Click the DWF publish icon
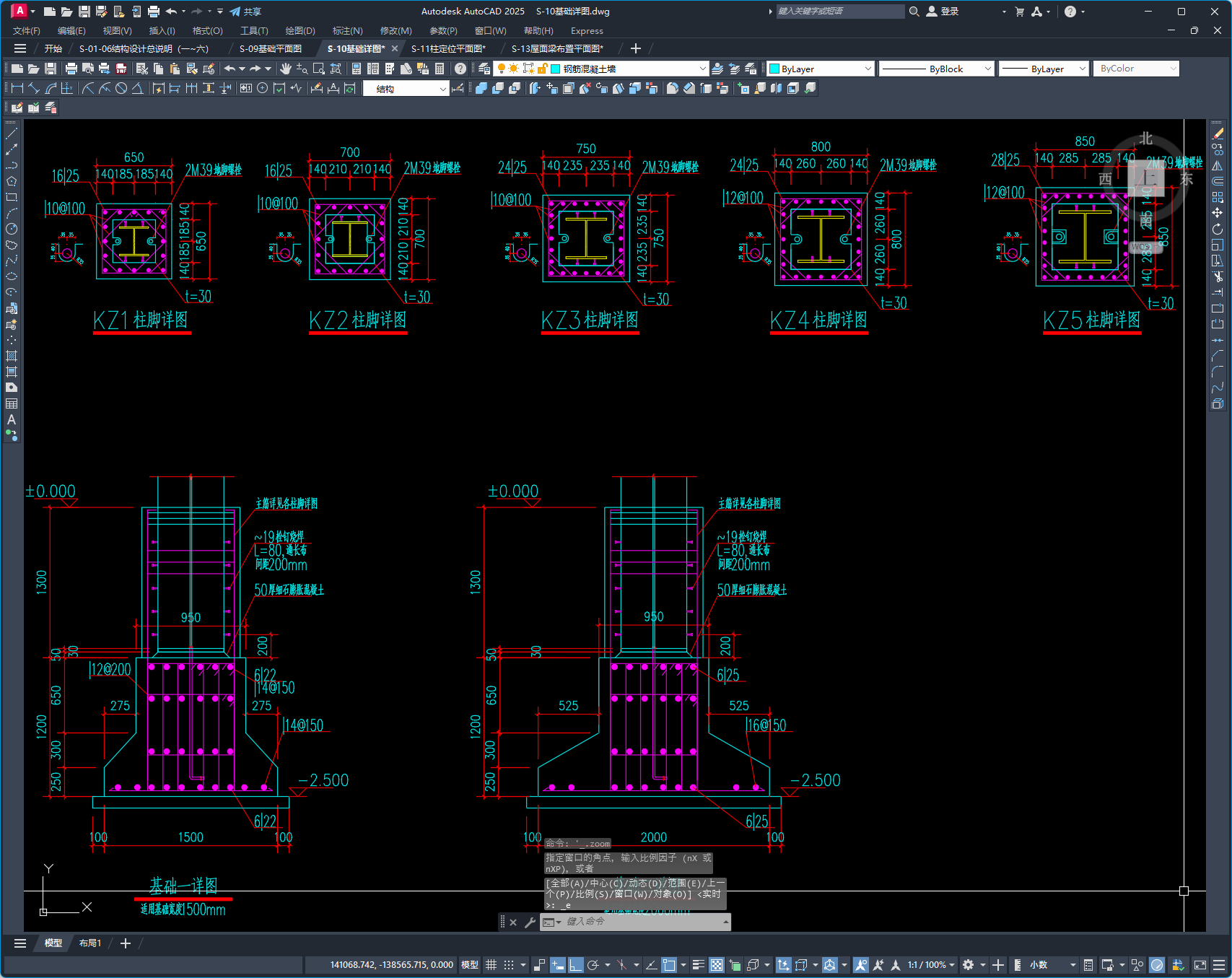1232x978 pixels. click(121, 69)
